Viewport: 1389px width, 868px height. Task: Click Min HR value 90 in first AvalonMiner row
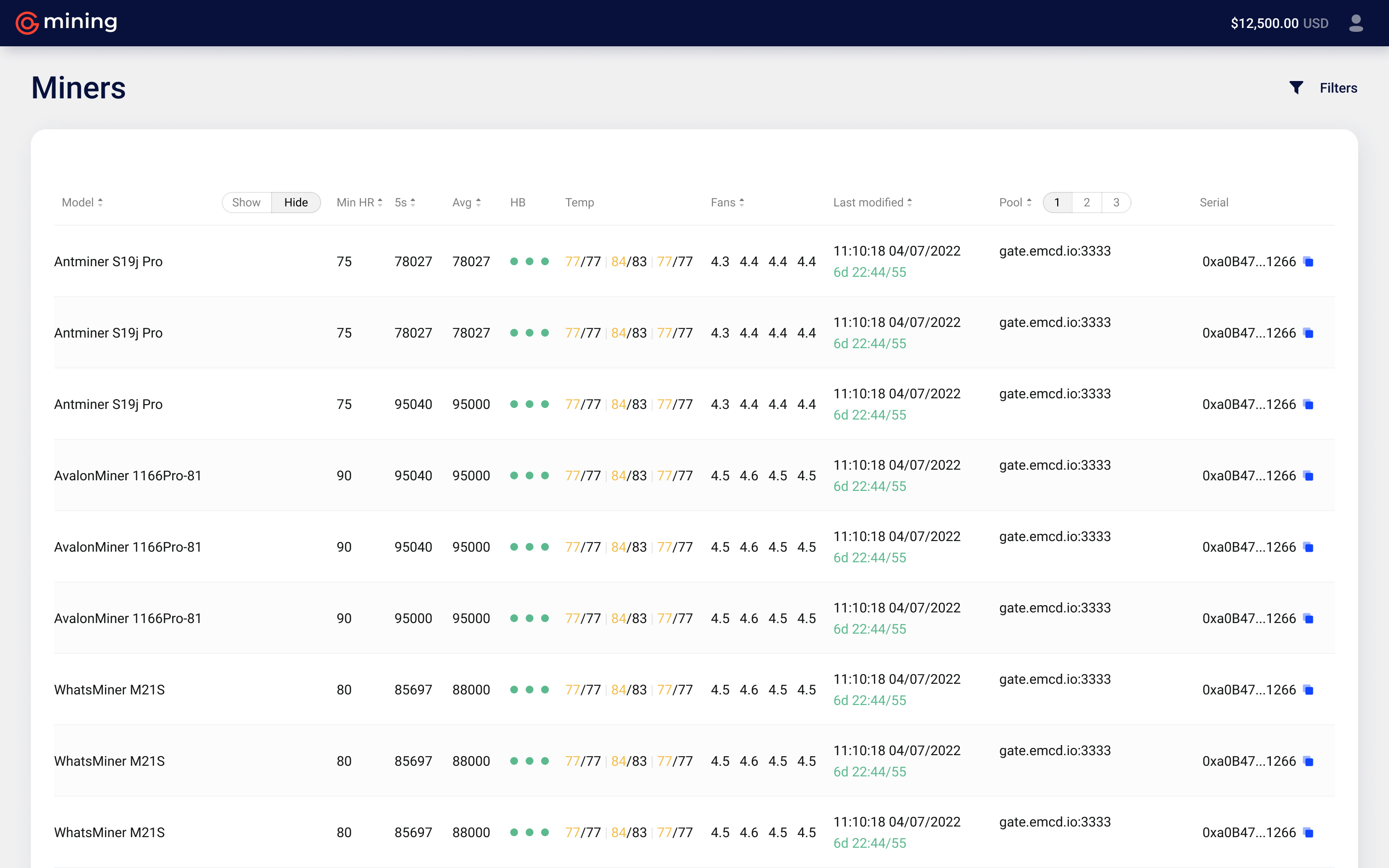344,476
